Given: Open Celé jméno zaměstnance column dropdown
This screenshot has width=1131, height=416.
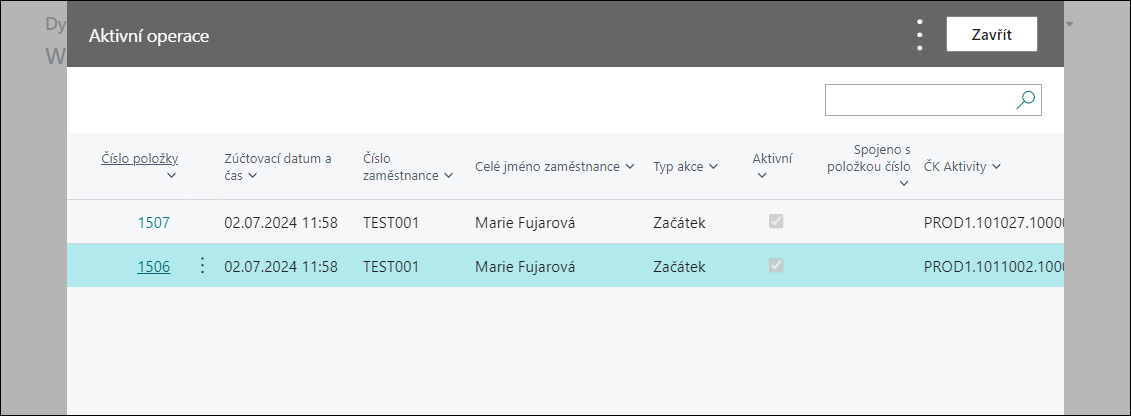Looking at the screenshot, I should click(630, 167).
